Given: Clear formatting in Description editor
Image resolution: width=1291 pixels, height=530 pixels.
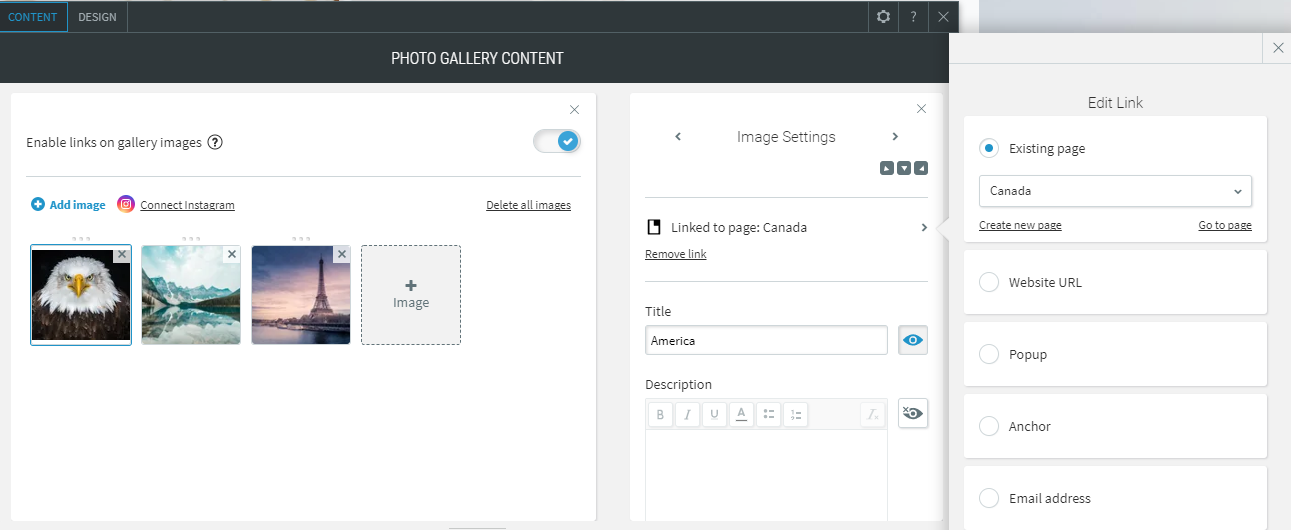Looking at the screenshot, I should [872, 414].
